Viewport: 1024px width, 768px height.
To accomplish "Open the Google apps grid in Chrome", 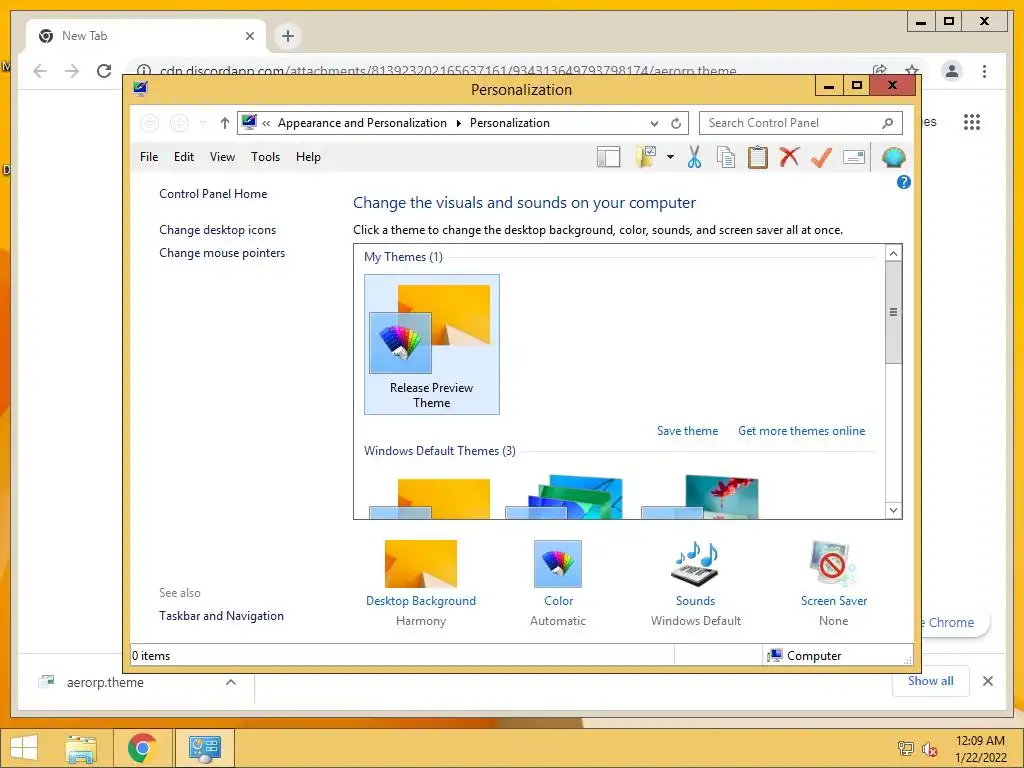I will coord(972,122).
